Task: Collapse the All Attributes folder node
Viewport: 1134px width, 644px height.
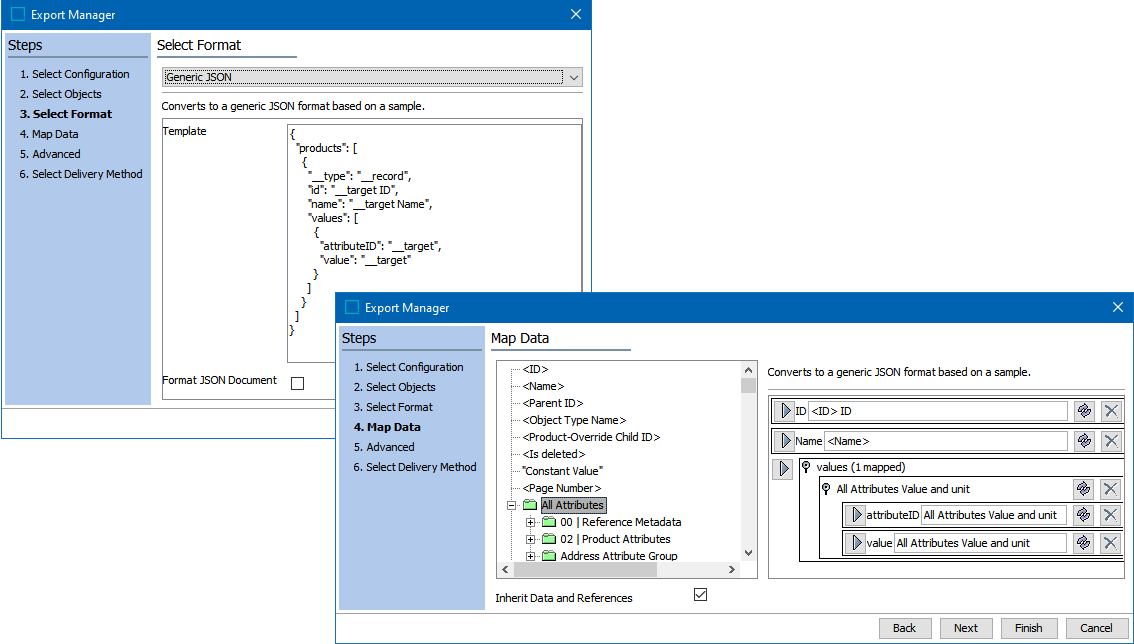Action: [x=512, y=506]
